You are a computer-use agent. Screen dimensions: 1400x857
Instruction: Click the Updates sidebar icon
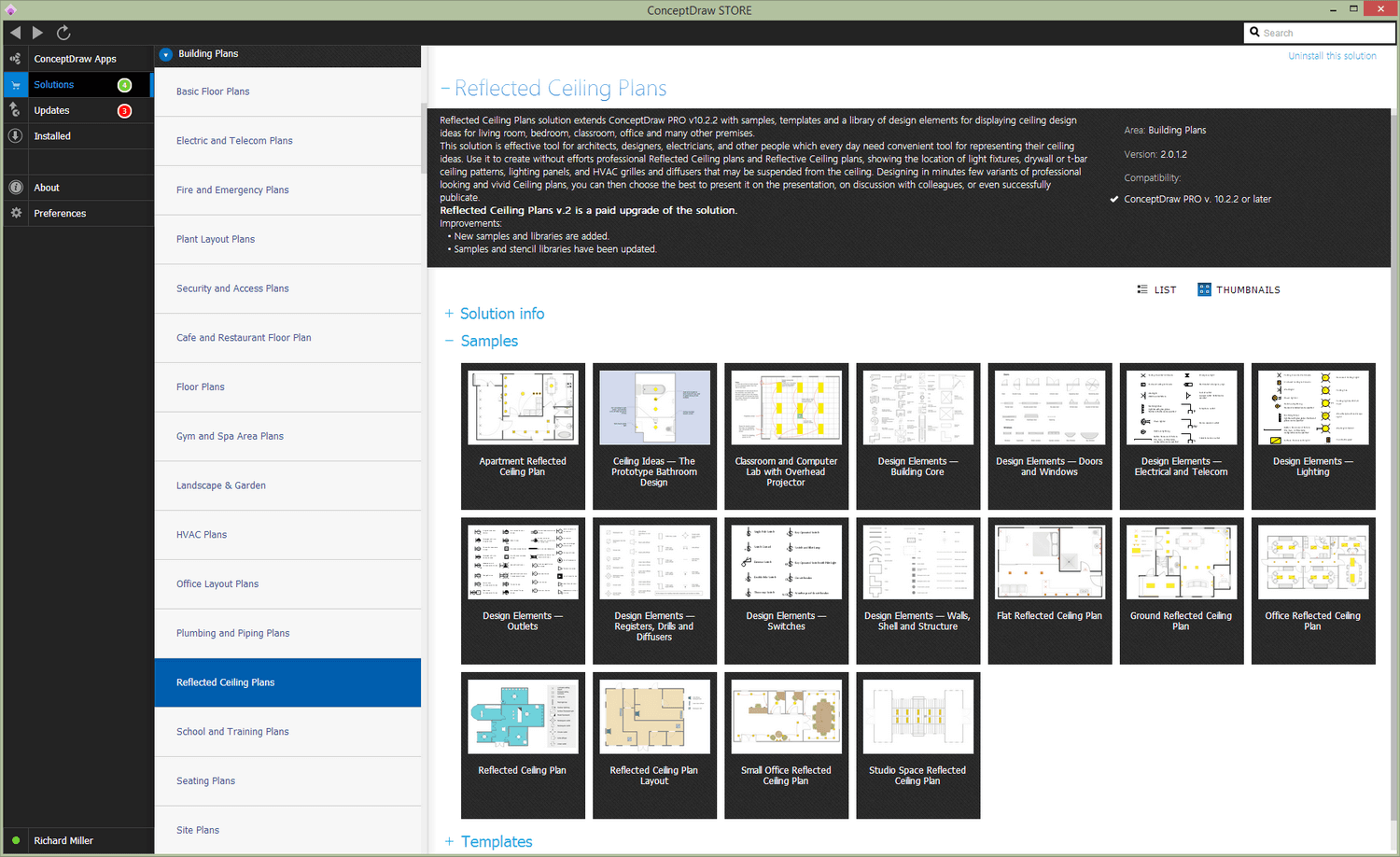15,110
